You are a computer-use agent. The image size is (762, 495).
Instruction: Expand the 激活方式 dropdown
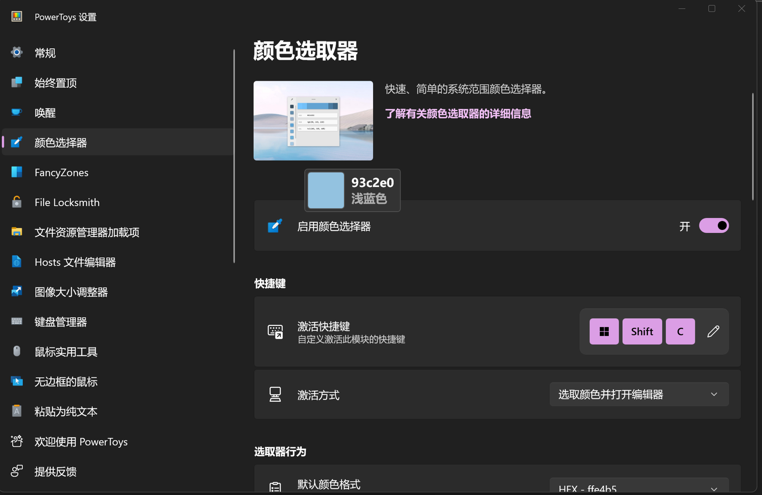click(639, 395)
